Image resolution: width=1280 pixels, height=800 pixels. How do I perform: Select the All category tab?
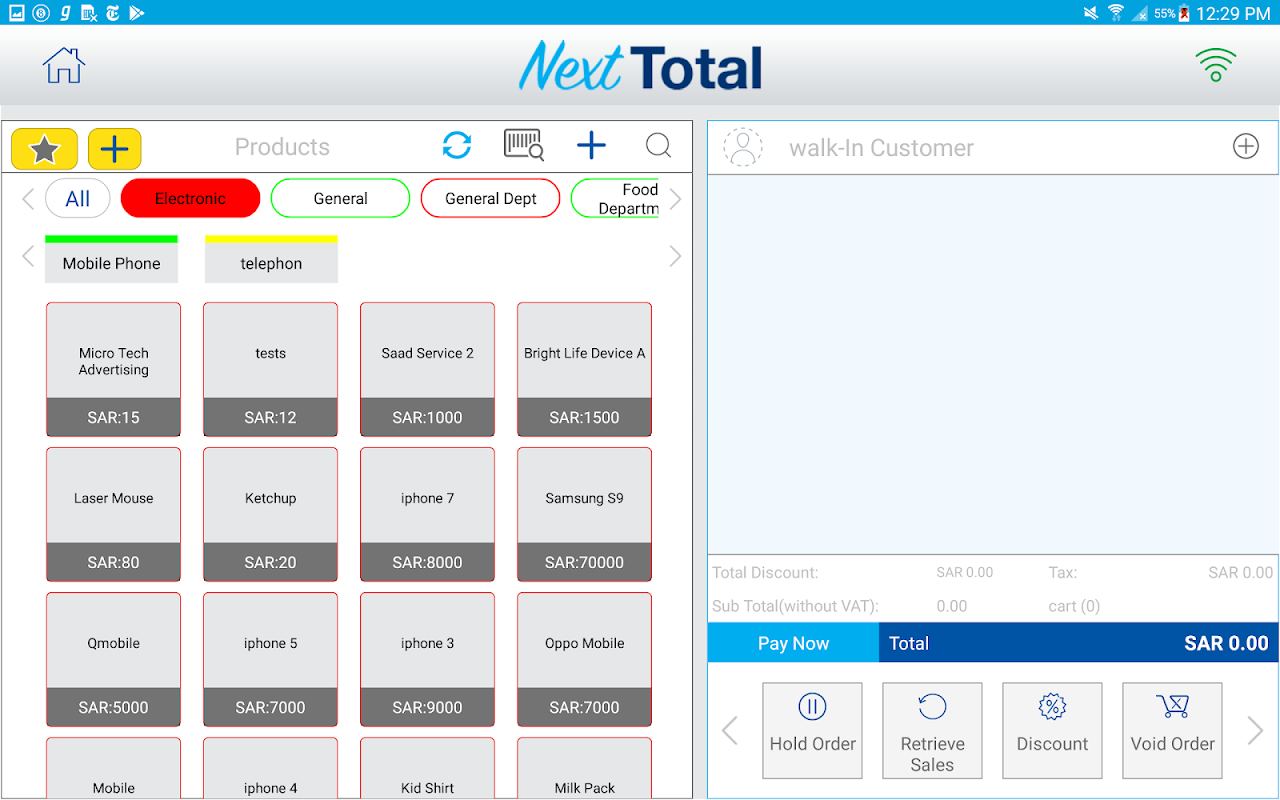pyautogui.click(x=78, y=198)
